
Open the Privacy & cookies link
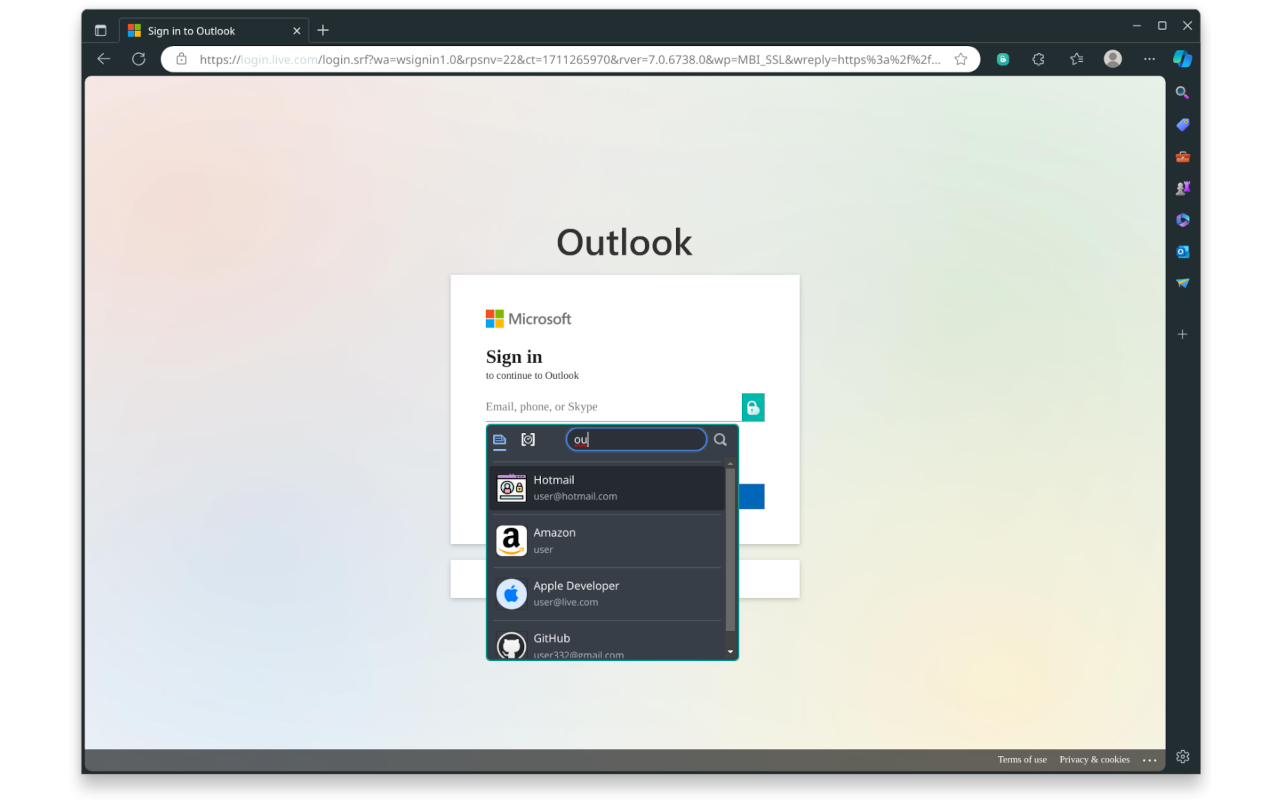(x=1094, y=760)
